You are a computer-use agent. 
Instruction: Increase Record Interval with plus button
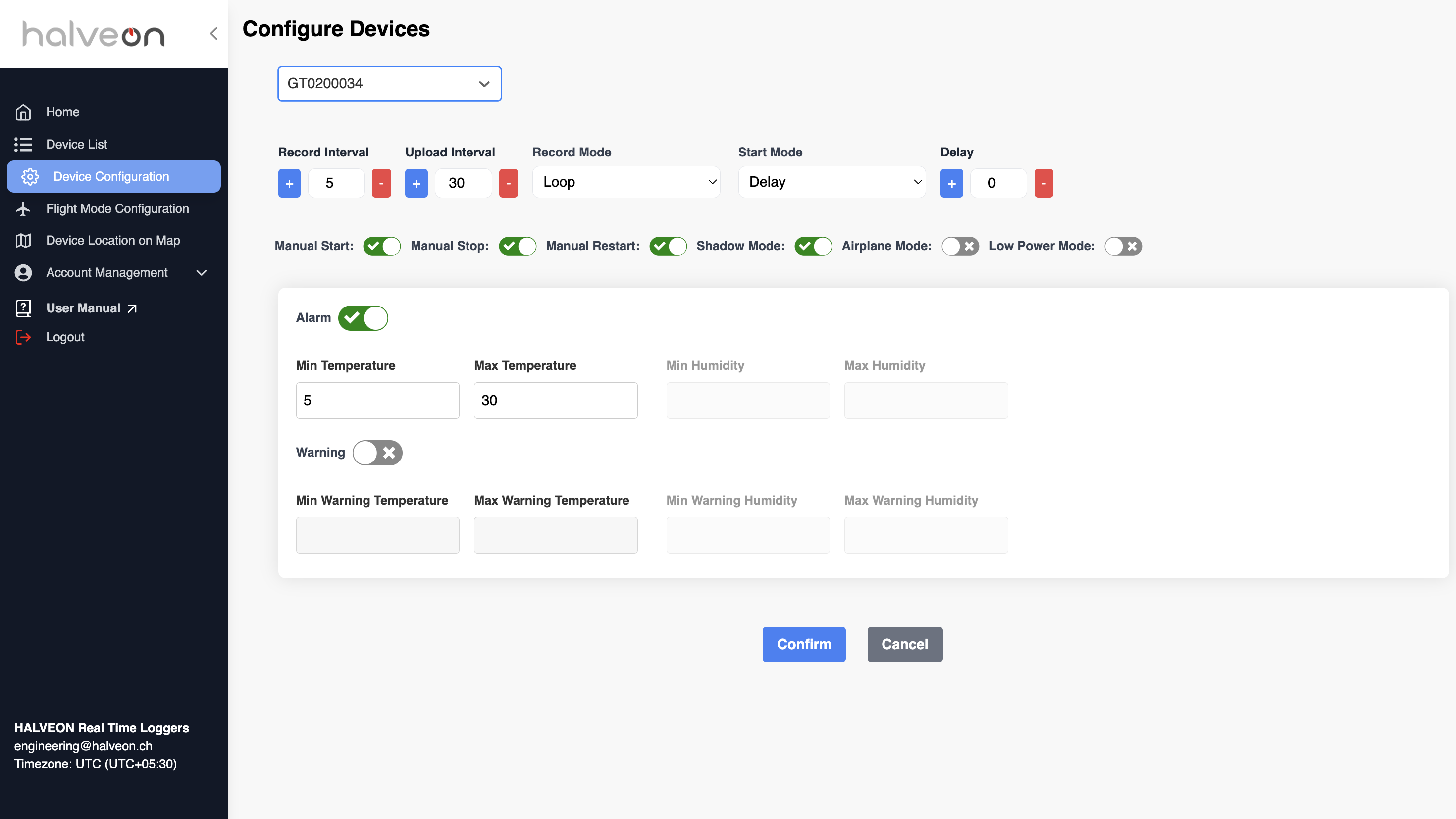pyautogui.click(x=289, y=183)
